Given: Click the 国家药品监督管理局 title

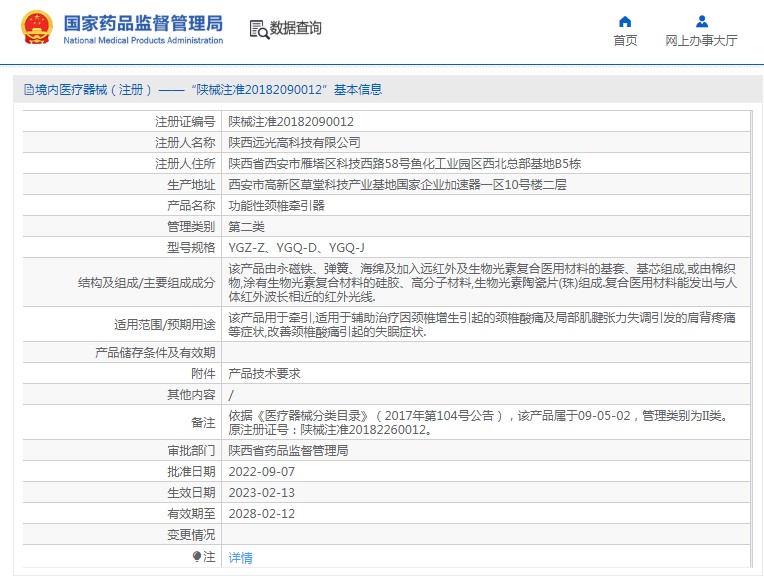Looking at the screenshot, I should 143,23.
